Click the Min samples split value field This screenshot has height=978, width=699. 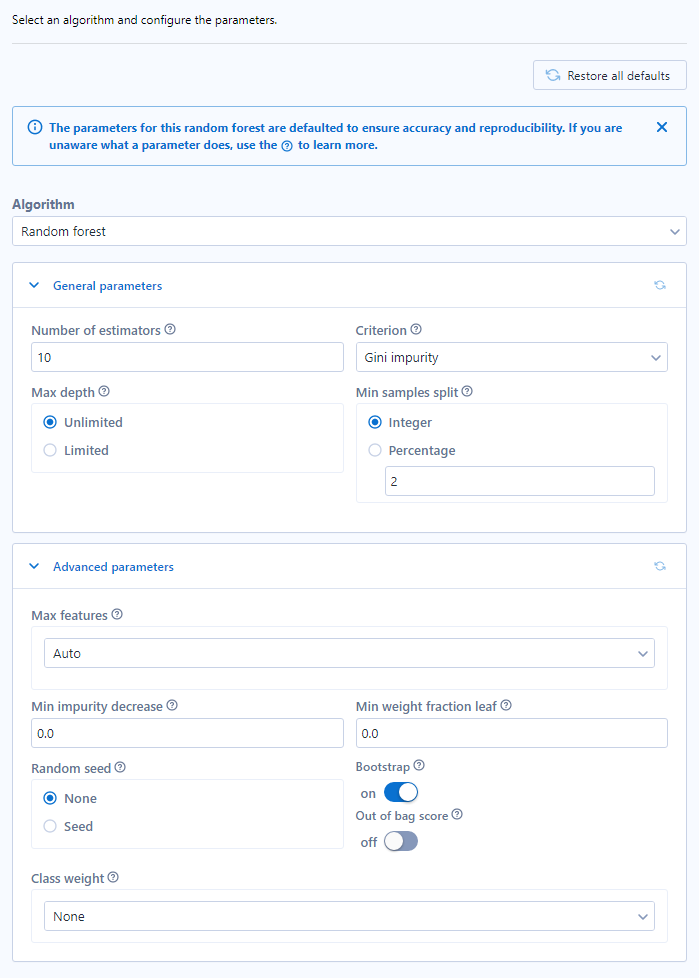click(x=519, y=481)
